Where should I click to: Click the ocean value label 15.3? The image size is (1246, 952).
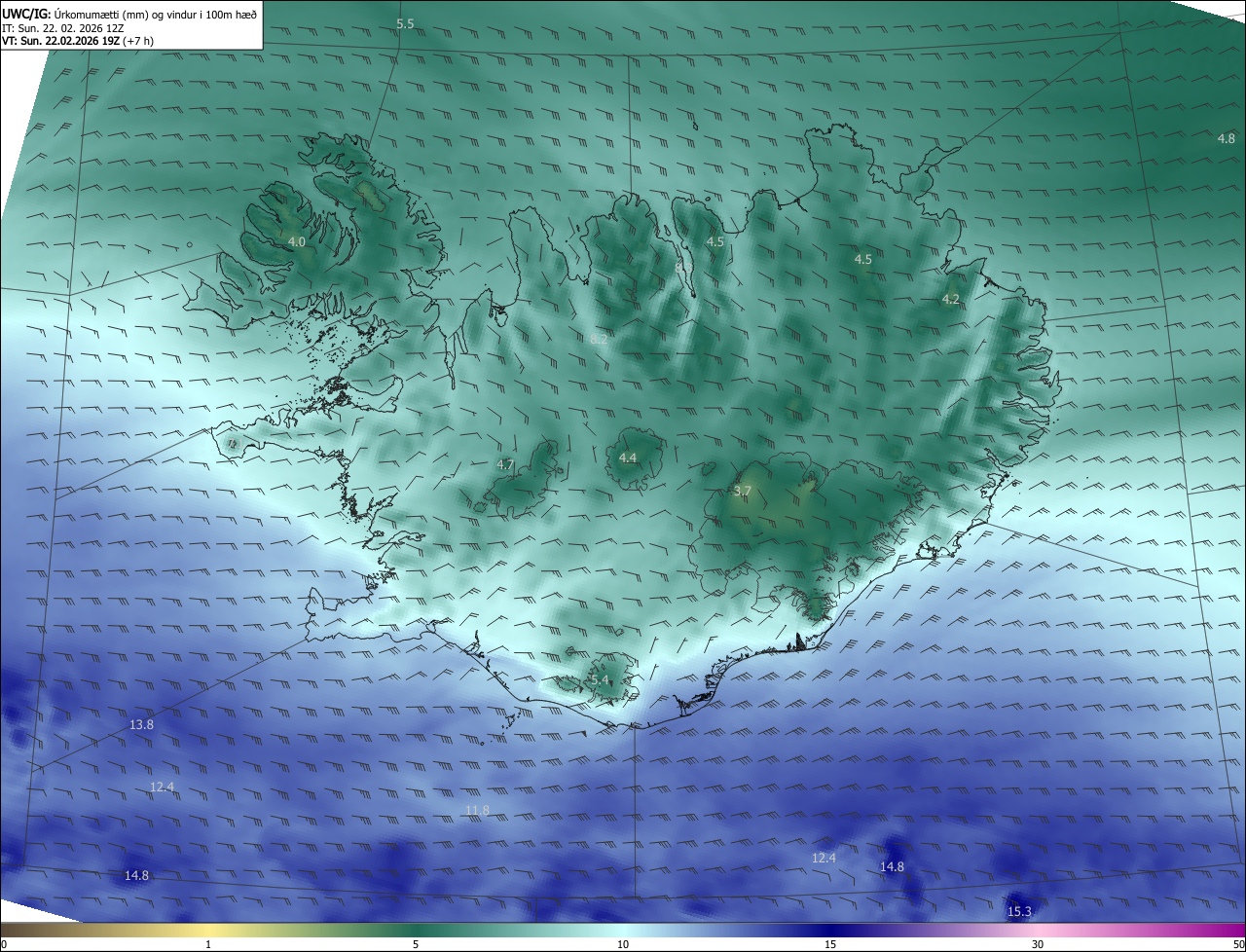[x=1019, y=911]
